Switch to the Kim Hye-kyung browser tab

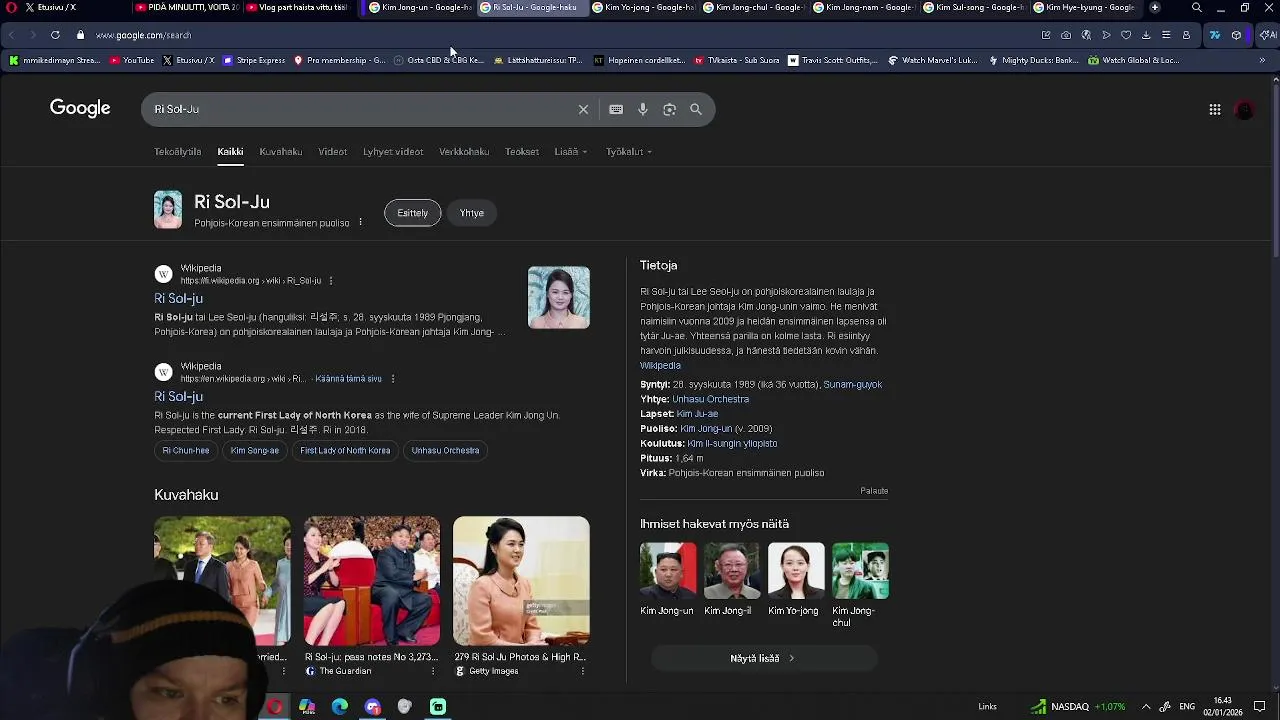click(1084, 7)
